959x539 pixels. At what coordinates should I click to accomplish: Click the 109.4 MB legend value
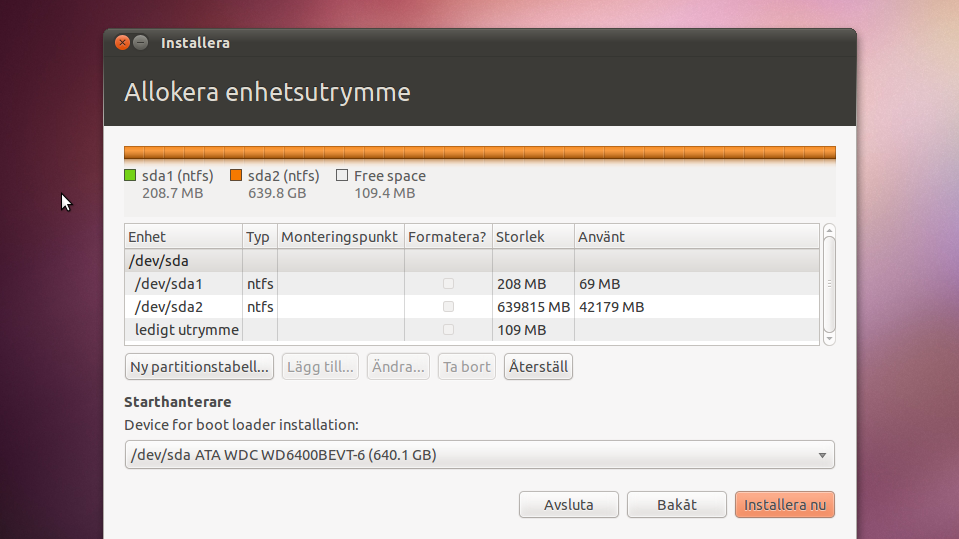coord(385,193)
